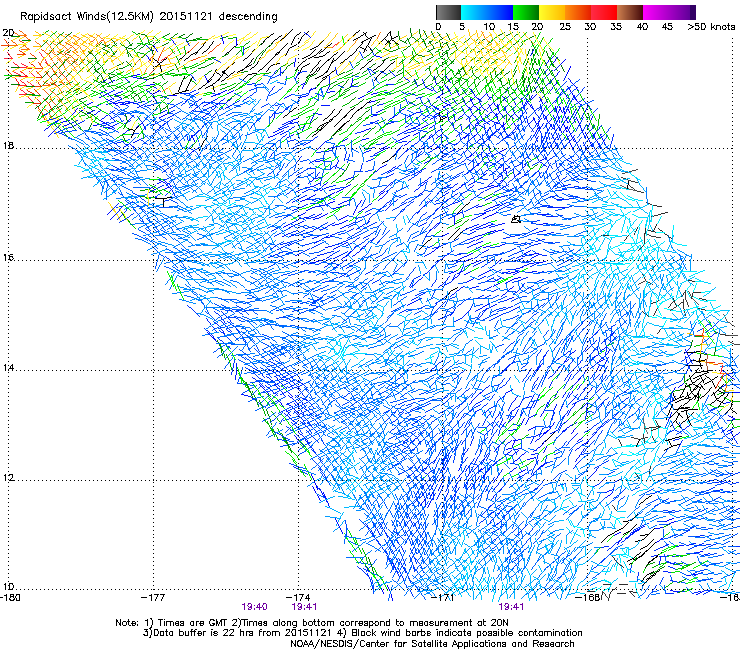This screenshot has height=650, width=740.
Task: Click the '>50 knots' legend label
Action: click(711, 26)
